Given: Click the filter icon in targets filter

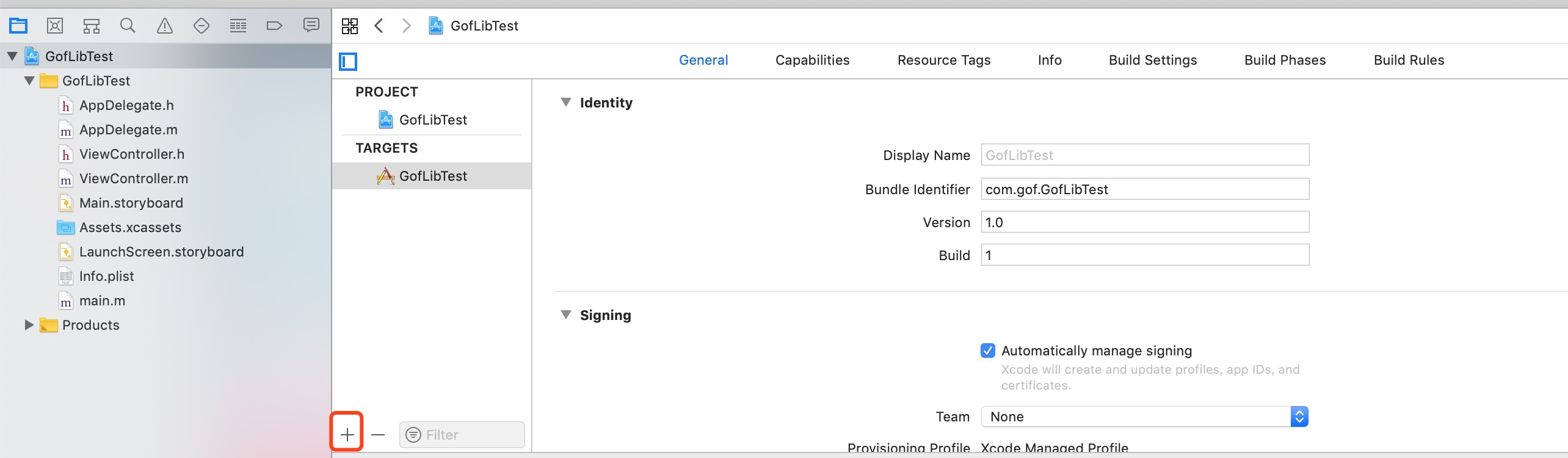Looking at the screenshot, I should 413,435.
